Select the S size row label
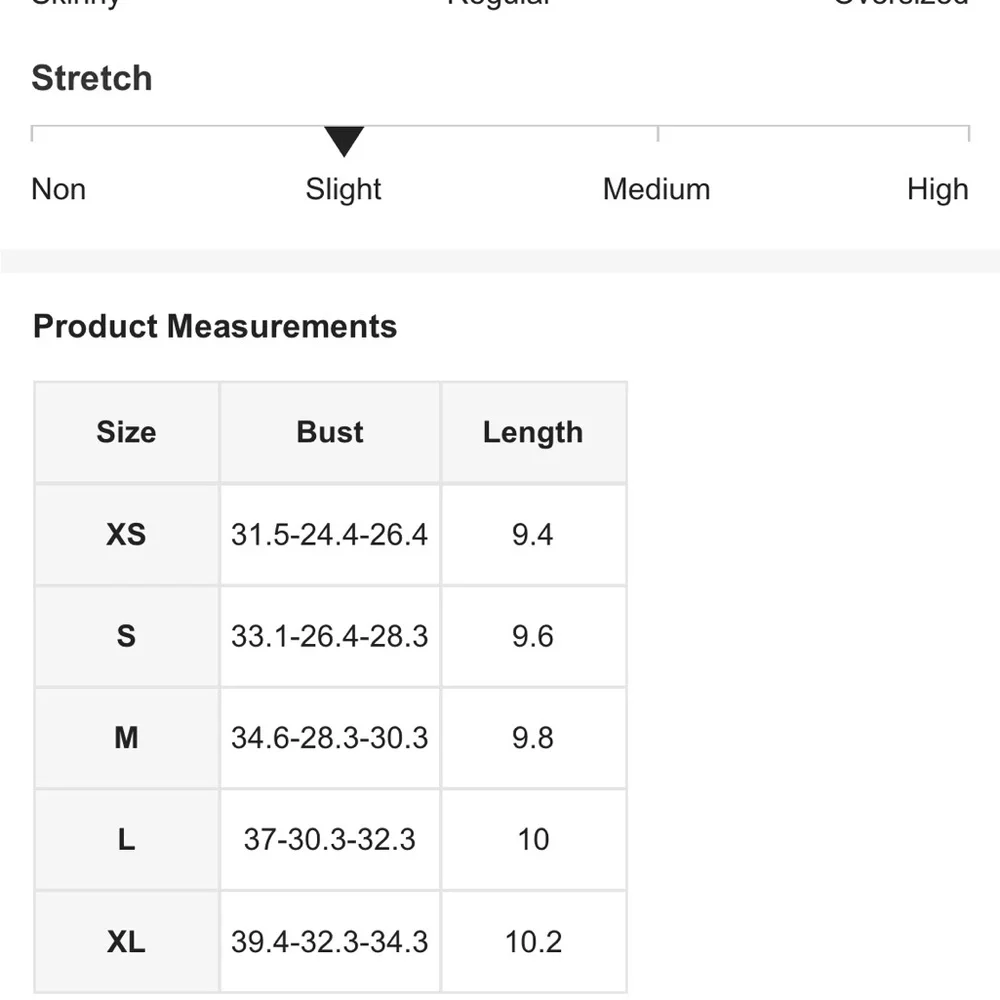Viewport: 1000px width, 1000px height. click(126, 636)
